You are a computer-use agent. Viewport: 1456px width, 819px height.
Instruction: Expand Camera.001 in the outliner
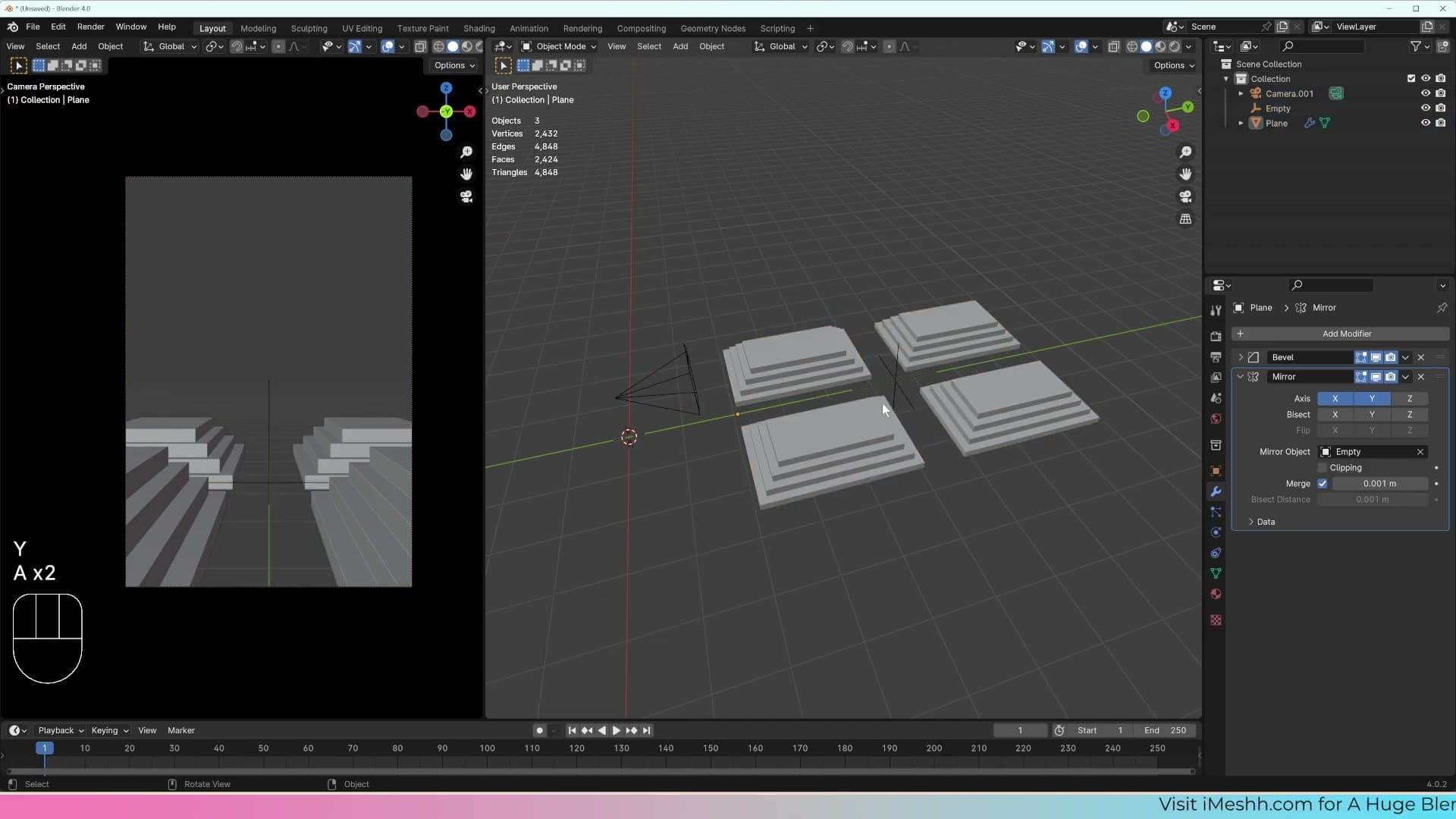[1241, 94]
